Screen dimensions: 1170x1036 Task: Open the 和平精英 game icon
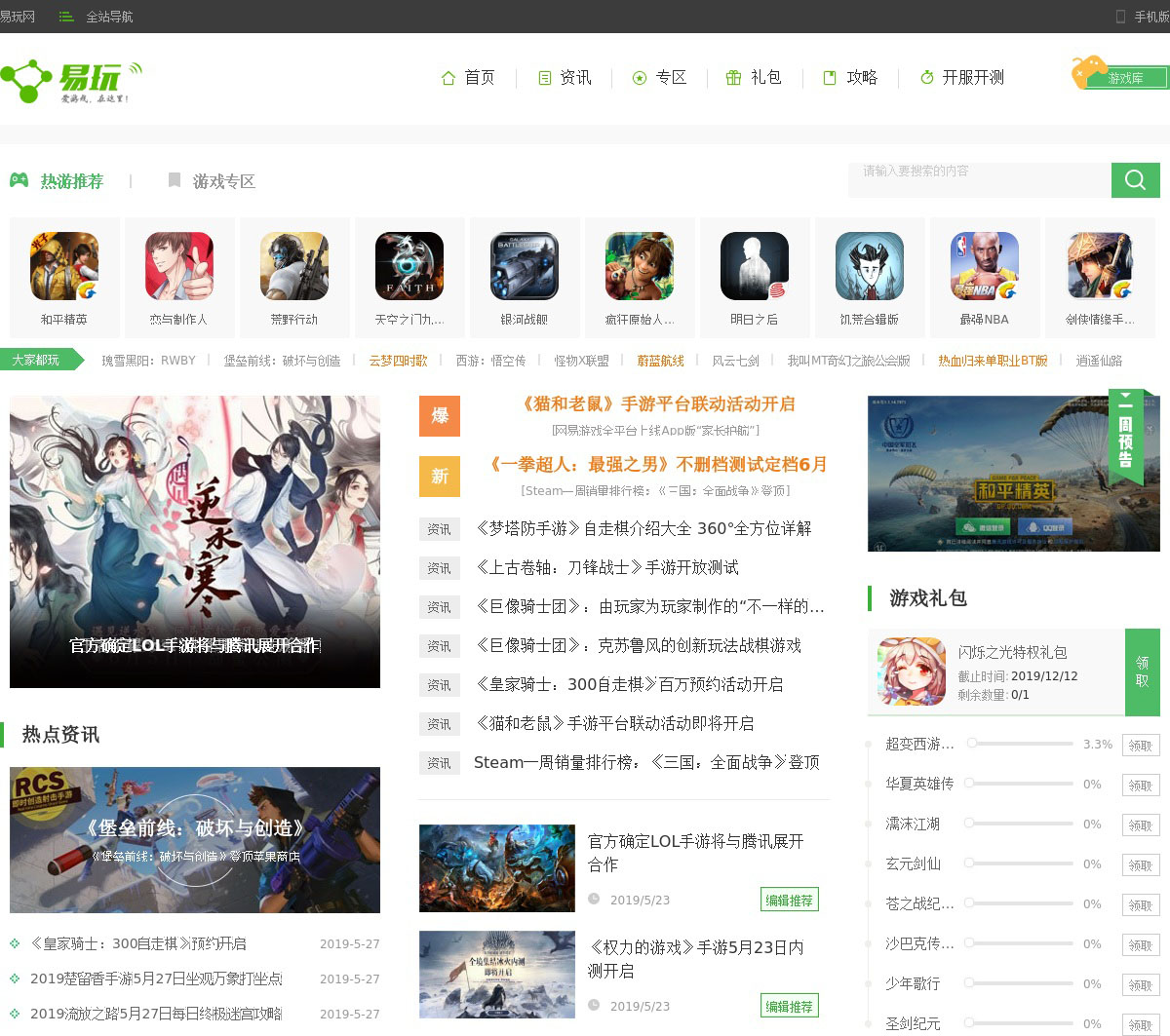64,266
